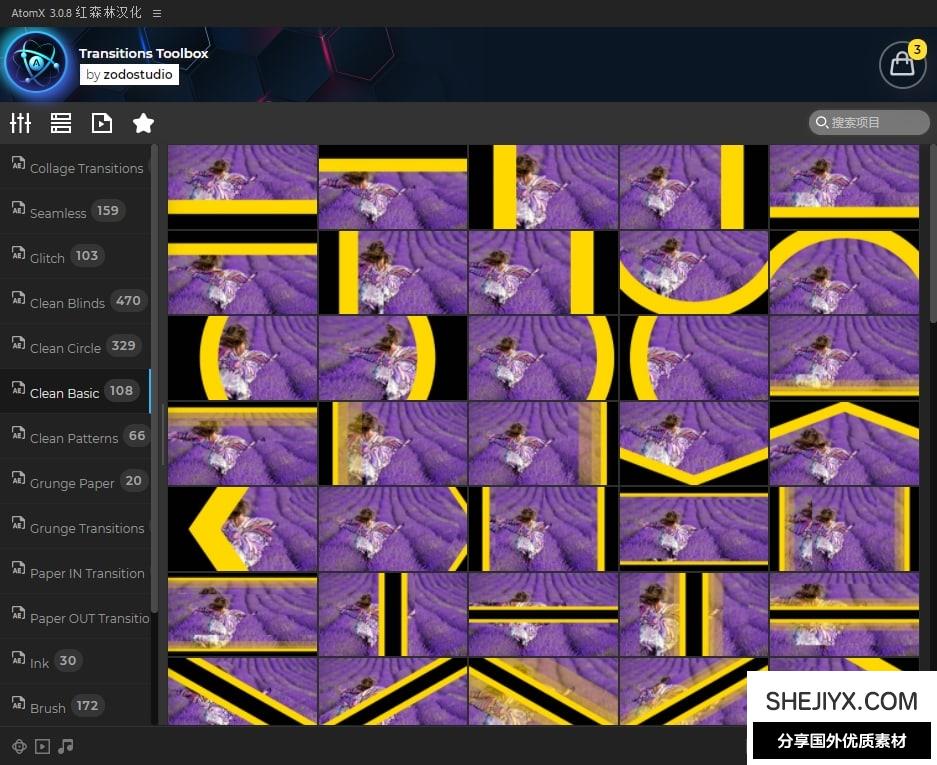Screen dimensions: 937x765
Task: Click the target gizmo icon in footer
Action: [18, 746]
